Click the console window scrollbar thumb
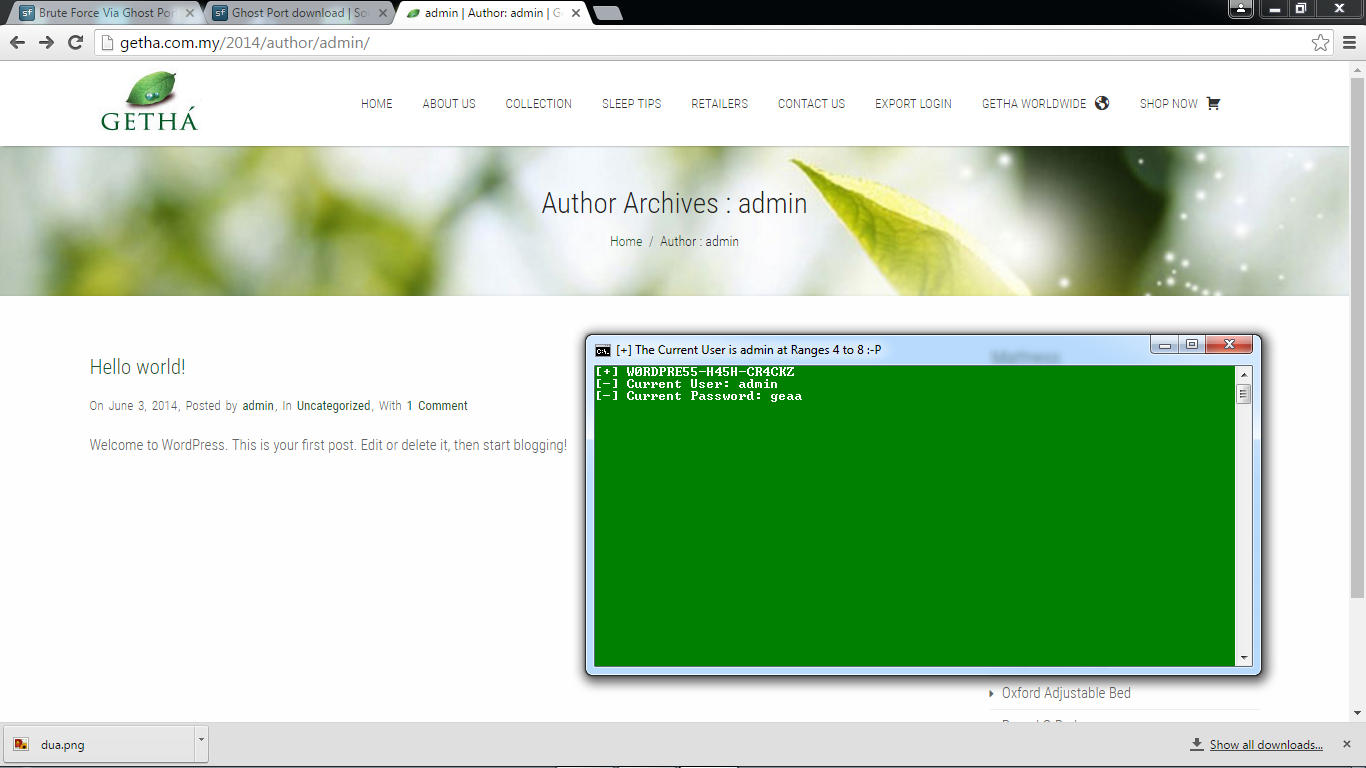This screenshot has height=768, width=1366. click(1244, 394)
